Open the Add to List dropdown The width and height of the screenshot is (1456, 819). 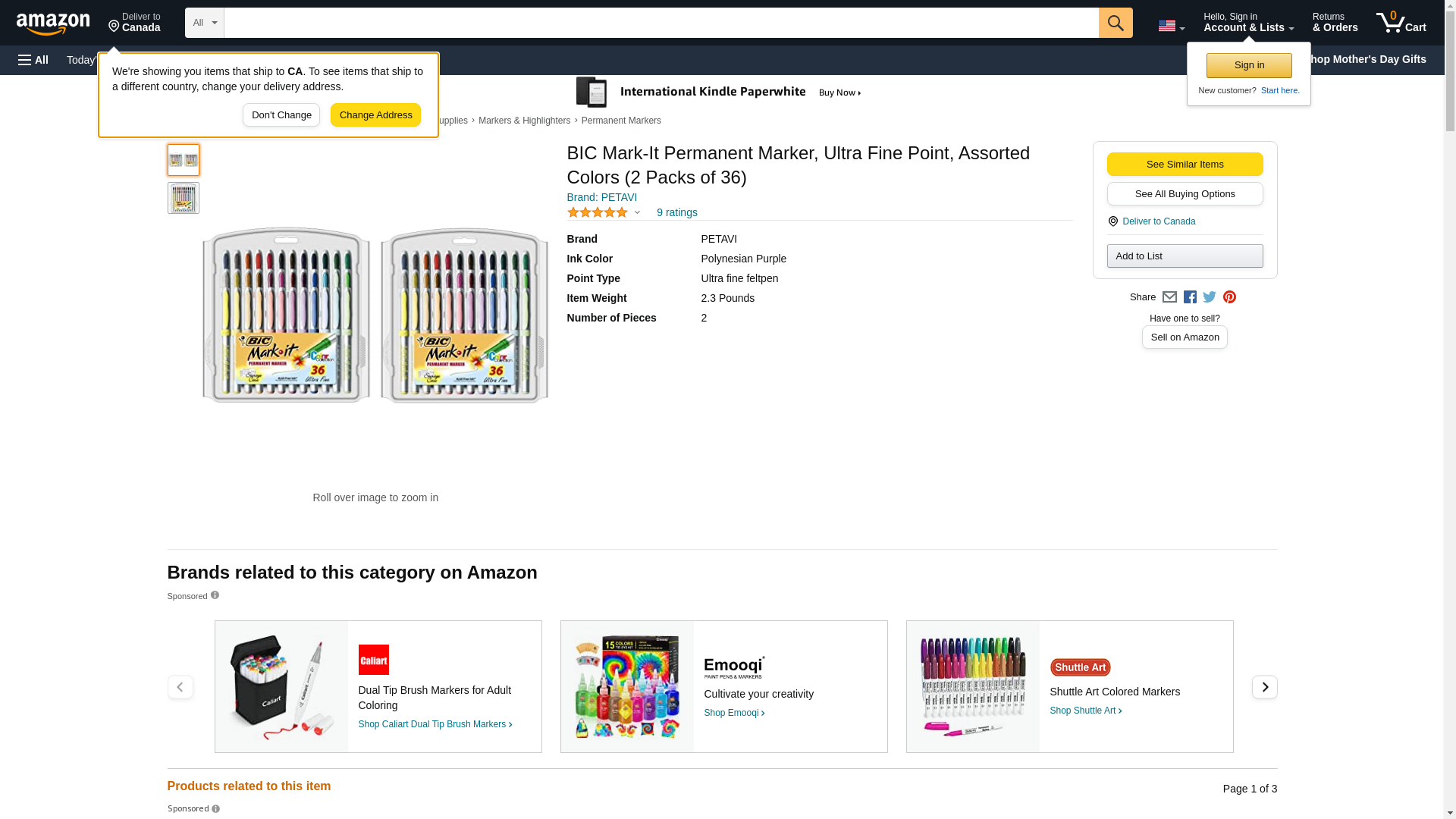[1185, 256]
